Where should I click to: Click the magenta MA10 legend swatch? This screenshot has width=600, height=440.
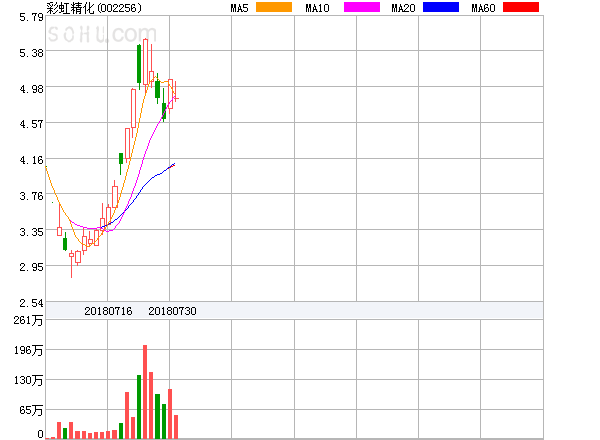tap(362, 7)
